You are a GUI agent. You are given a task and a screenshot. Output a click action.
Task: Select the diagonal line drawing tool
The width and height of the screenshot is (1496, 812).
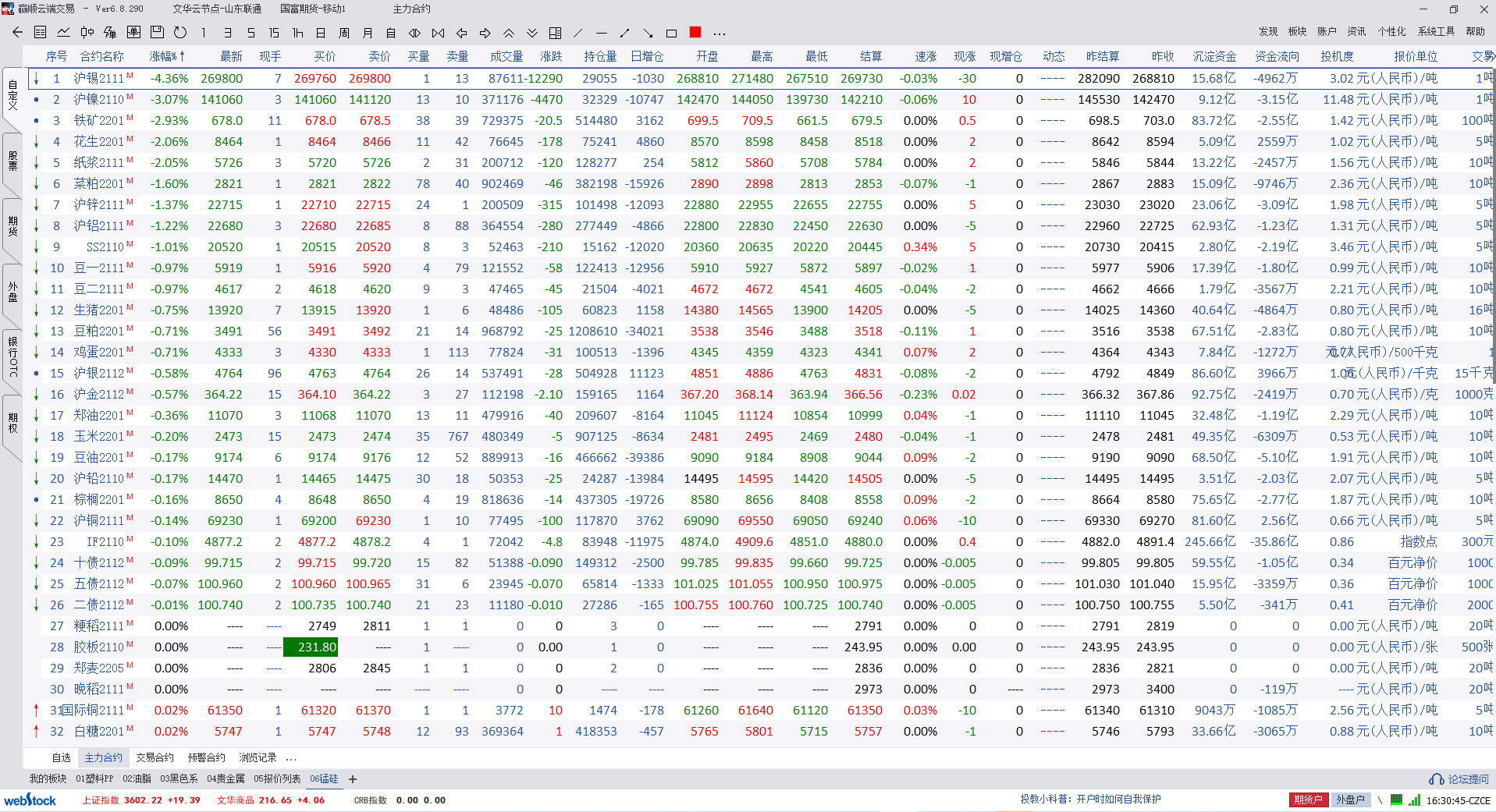(x=578, y=33)
